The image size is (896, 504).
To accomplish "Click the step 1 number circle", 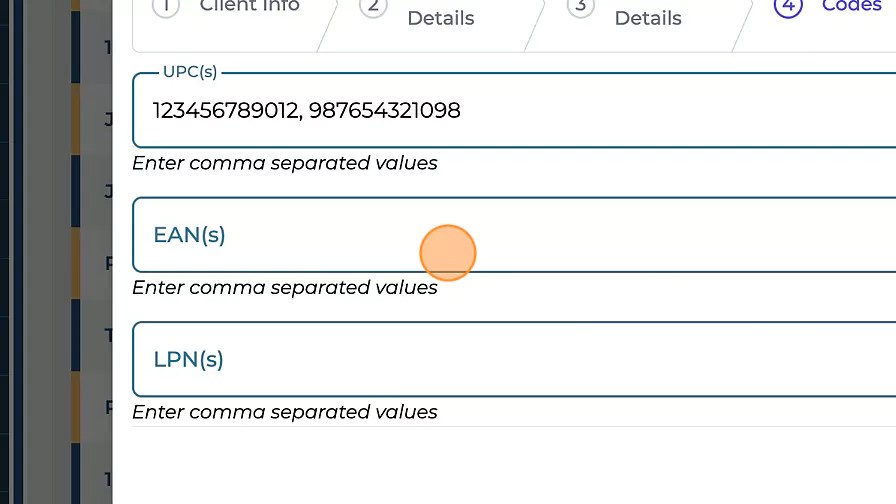I will (166, 7).
